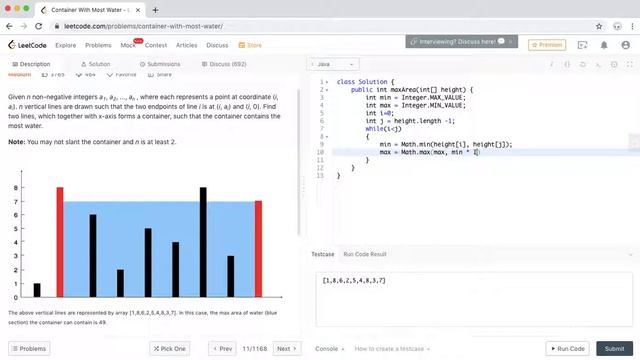Like the problem with thumbs up
The image size is (640, 360).
(x=53, y=75)
